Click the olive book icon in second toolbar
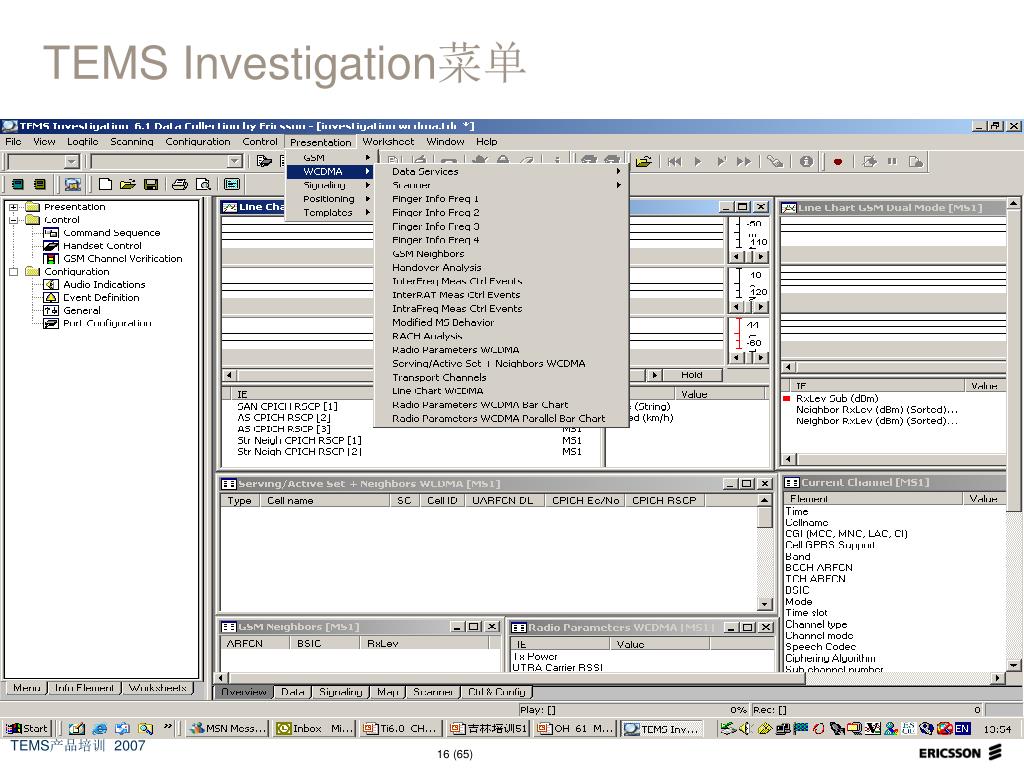Image resolution: width=1024 pixels, height=768 pixels. click(40, 184)
